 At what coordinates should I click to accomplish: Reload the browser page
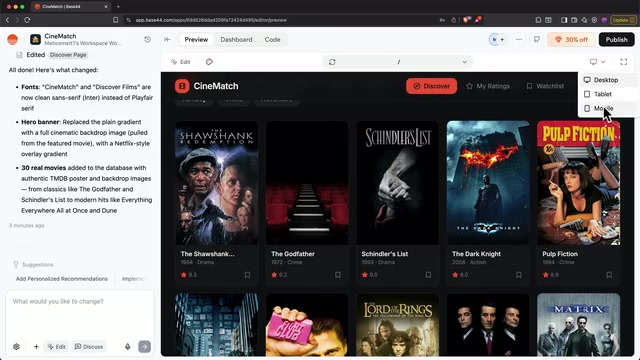(x=27, y=20)
